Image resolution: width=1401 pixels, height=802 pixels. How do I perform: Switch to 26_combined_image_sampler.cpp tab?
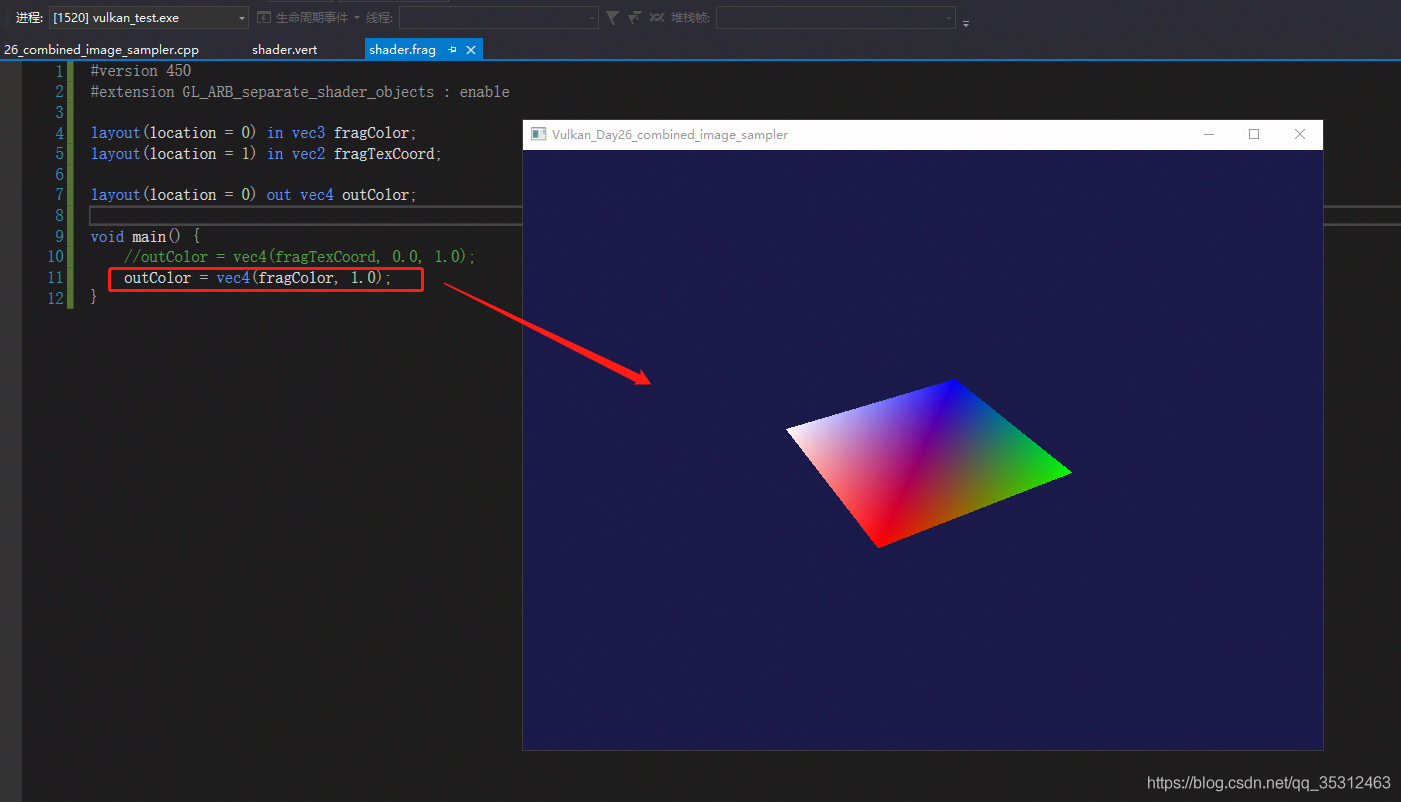pyautogui.click(x=101, y=49)
